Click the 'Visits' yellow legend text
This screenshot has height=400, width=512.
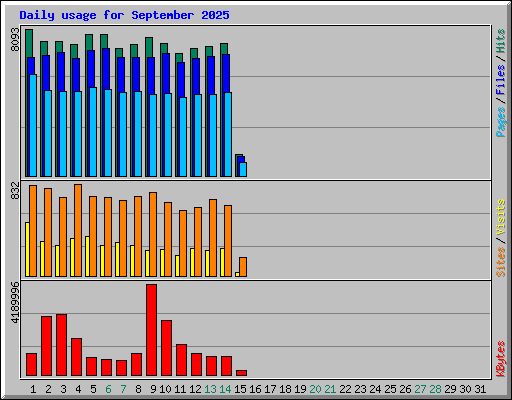[500, 217]
